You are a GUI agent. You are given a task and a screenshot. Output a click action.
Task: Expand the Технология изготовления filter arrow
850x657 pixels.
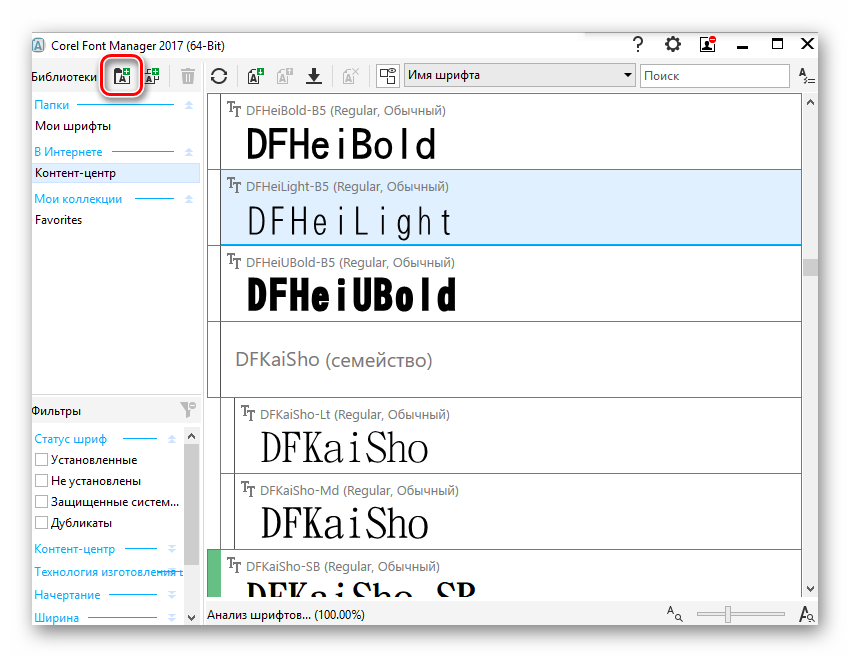[172, 572]
